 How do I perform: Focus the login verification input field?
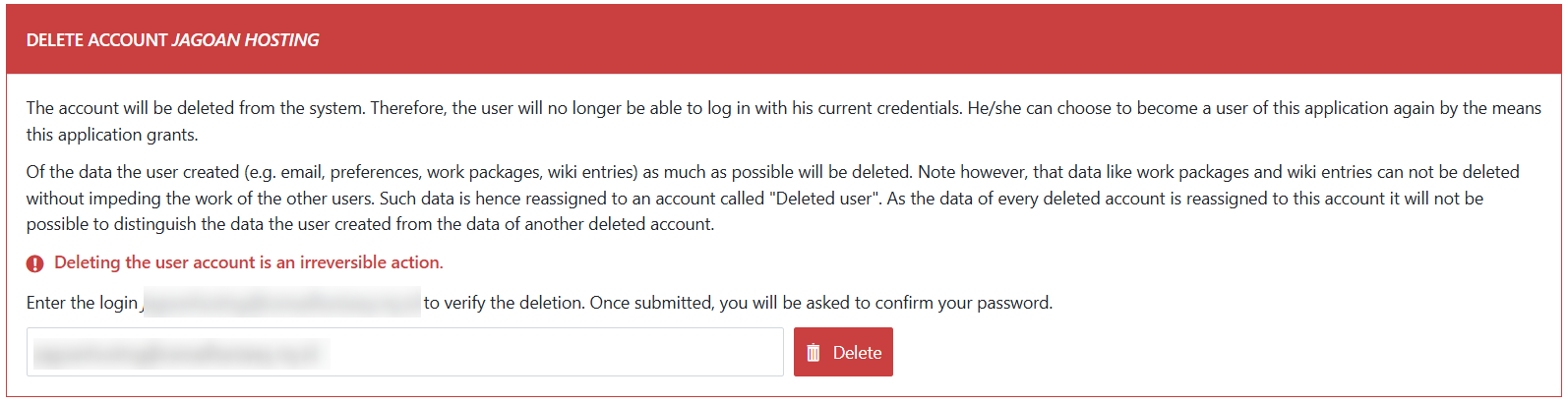(405, 352)
